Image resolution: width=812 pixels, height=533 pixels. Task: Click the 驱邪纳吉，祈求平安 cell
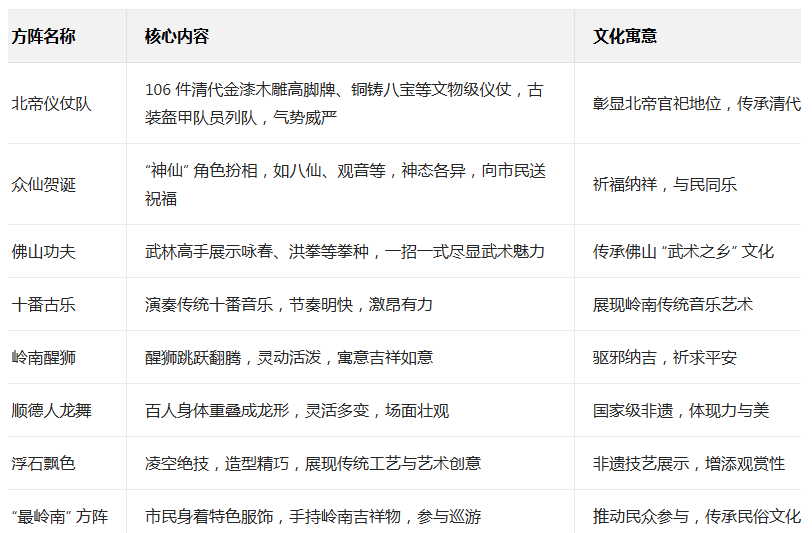(664, 357)
